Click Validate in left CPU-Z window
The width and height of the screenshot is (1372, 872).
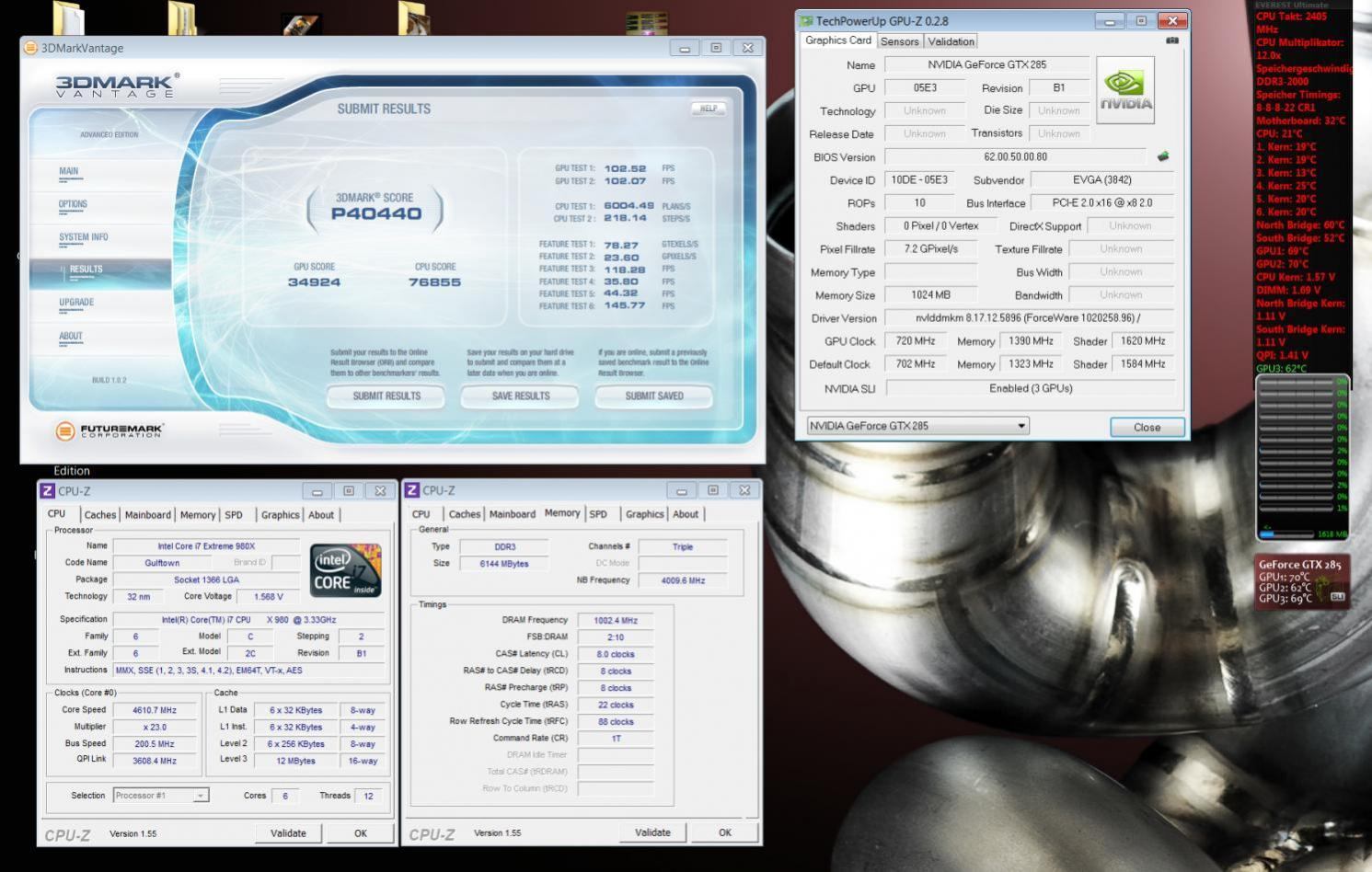pos(288,833)
